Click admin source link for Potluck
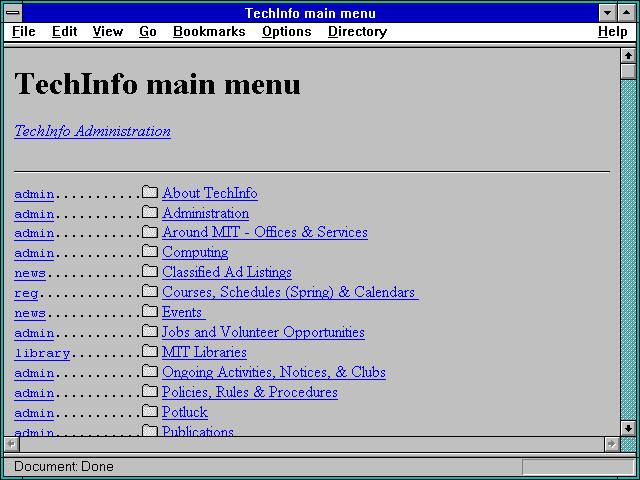The height and width of the screenshot is (480, 640). [x=34, y=413]
